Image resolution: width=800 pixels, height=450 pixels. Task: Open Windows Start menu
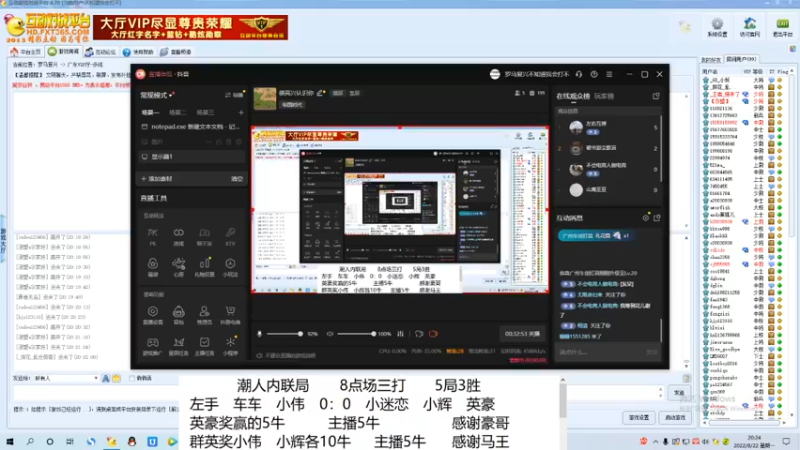pos(10,441)
